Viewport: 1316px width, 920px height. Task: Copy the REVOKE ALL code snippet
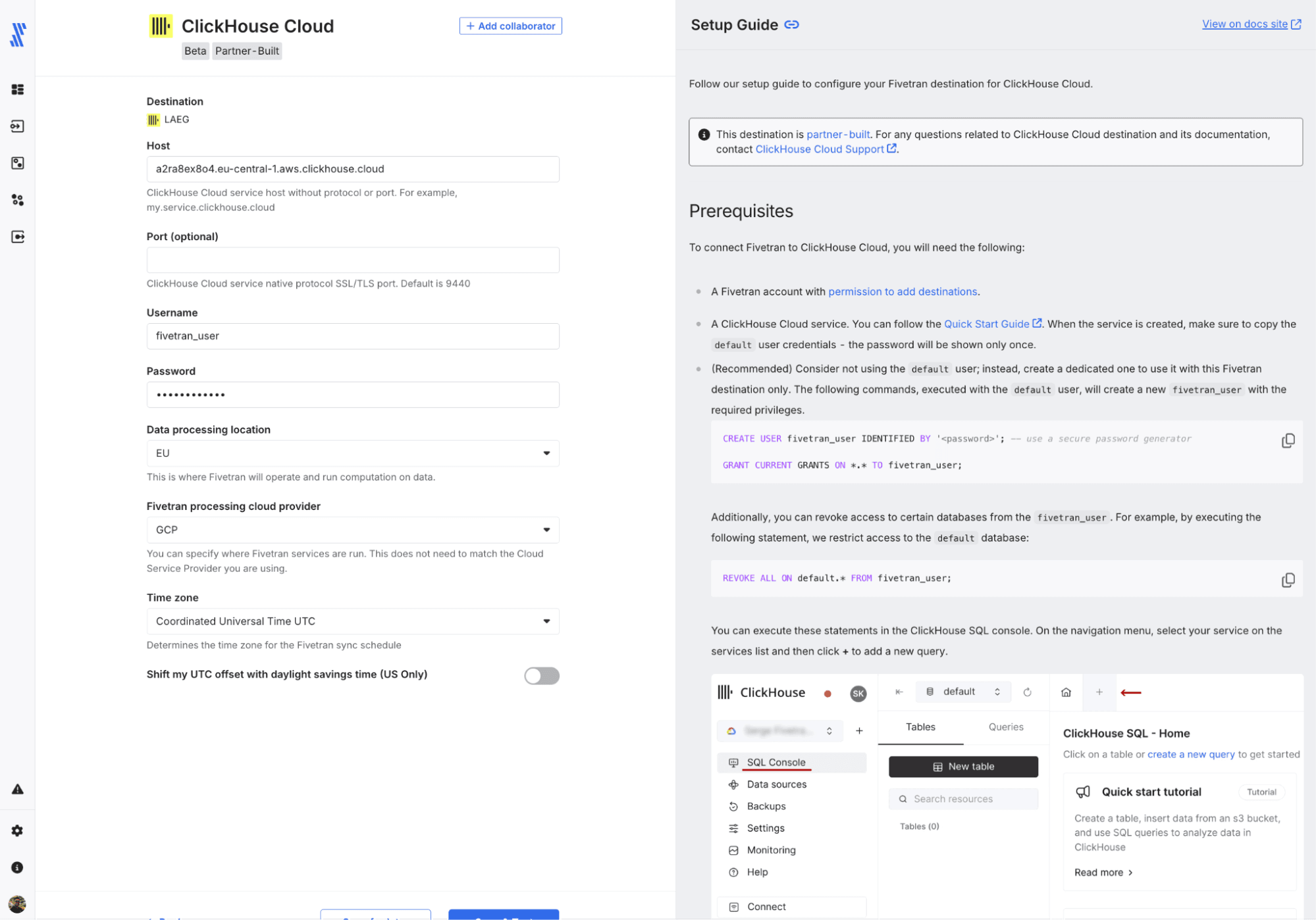(1288, 580)
